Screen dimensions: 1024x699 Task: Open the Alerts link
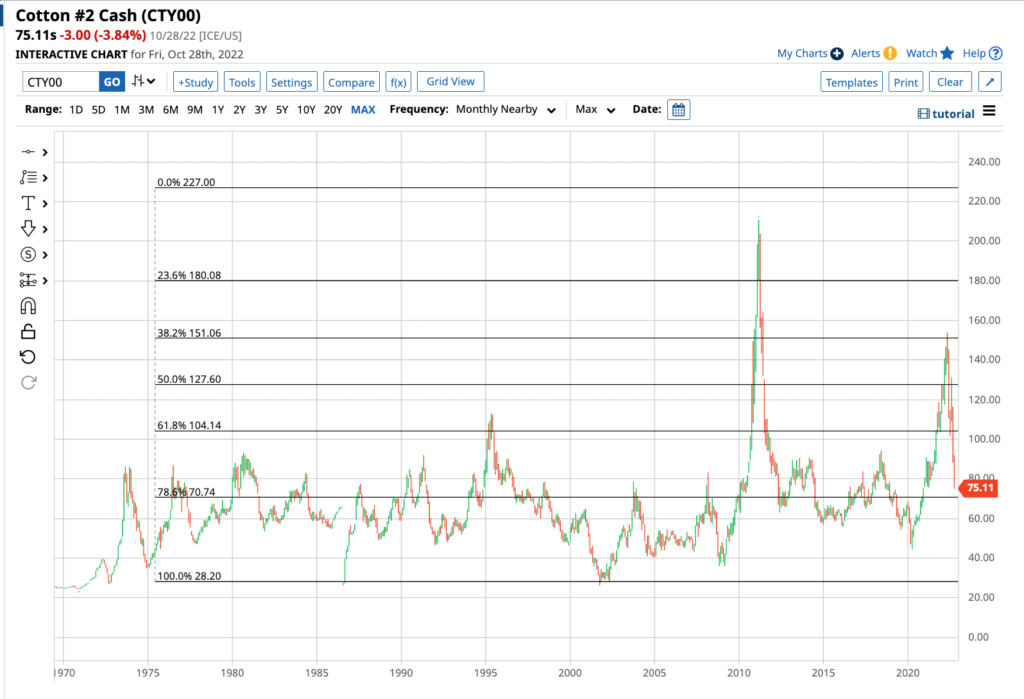click(865, 54)
